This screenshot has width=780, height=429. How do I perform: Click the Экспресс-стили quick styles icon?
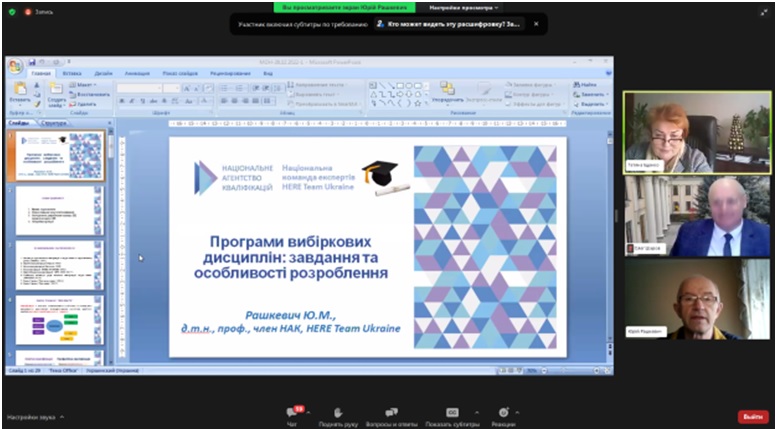484,90
